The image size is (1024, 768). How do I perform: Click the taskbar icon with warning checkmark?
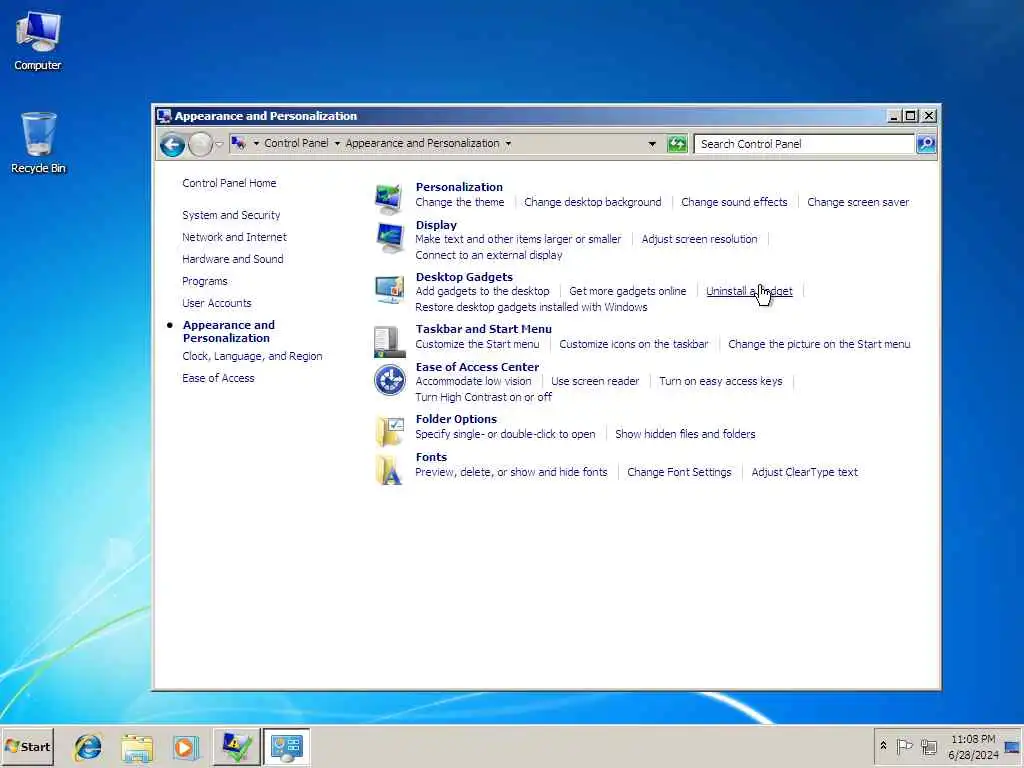236,747
